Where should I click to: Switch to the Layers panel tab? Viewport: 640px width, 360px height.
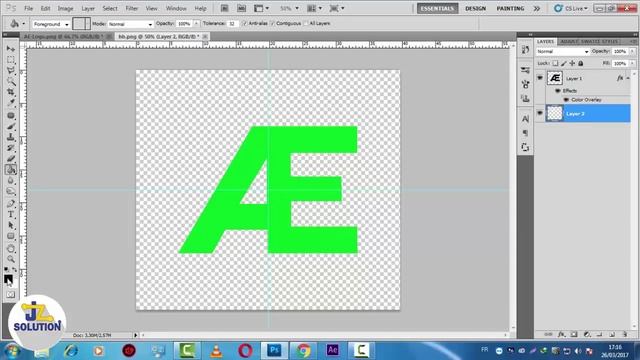545,42
